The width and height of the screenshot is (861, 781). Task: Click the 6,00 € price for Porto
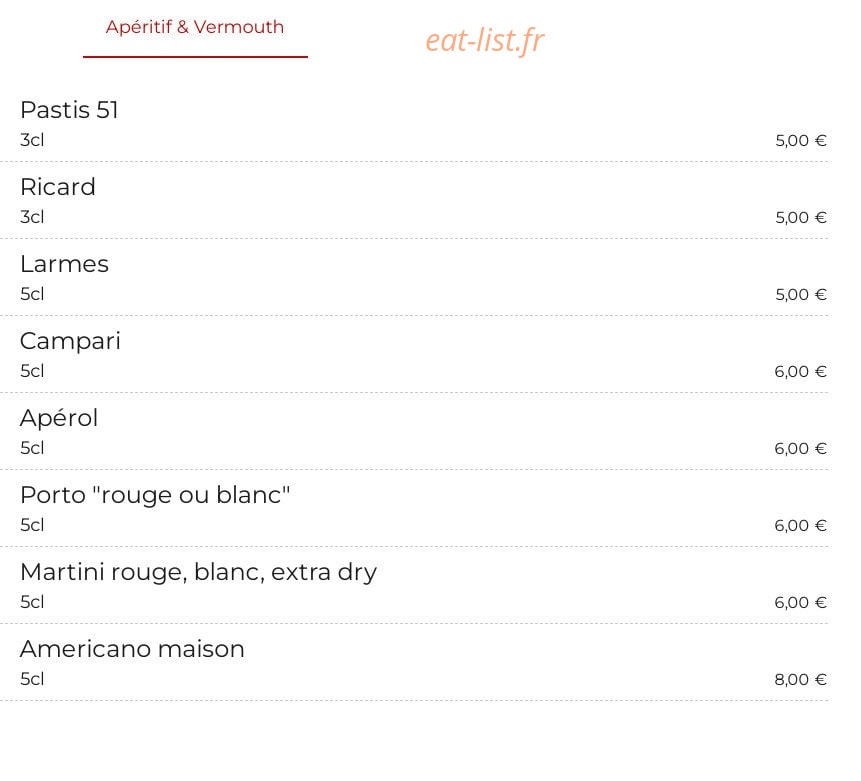tap(800, 526)
